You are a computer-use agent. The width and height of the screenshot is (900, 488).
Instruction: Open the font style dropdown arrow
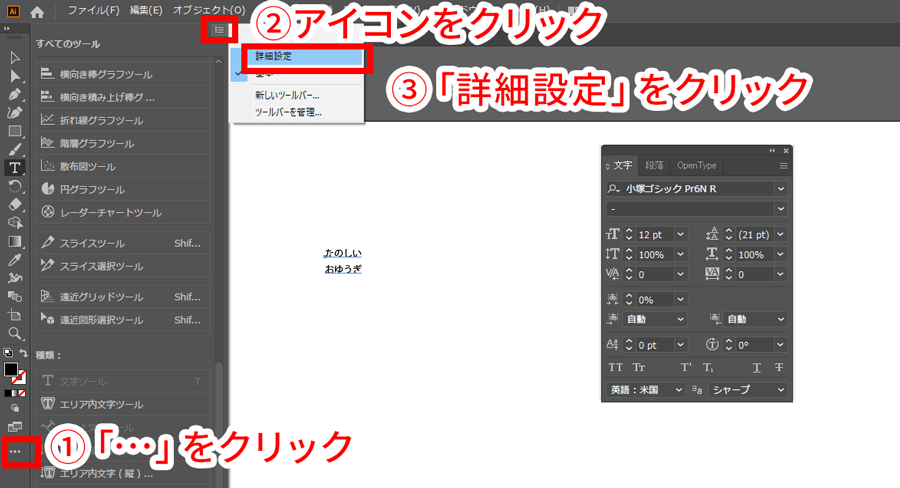(x=781, y=209)
